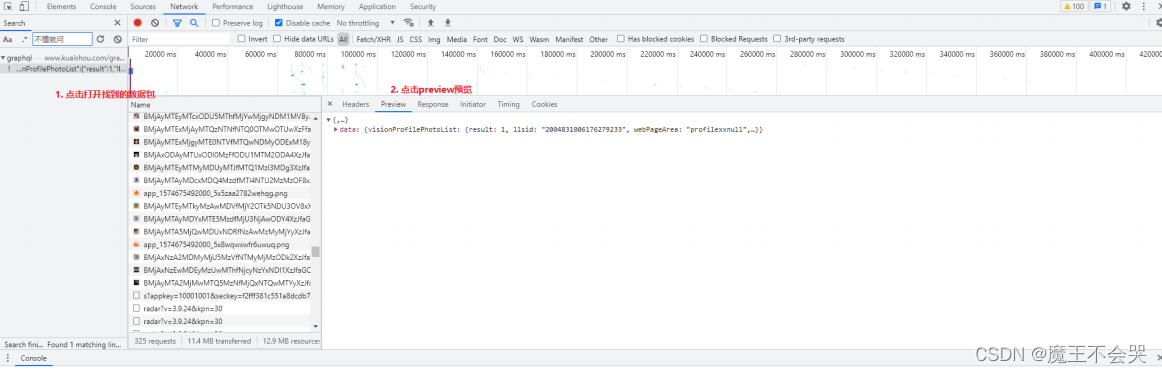The height and width of the screenshot is (373, 1162).
Task: Open the DevTools three-dot menu
Action: coord(1143,7)
